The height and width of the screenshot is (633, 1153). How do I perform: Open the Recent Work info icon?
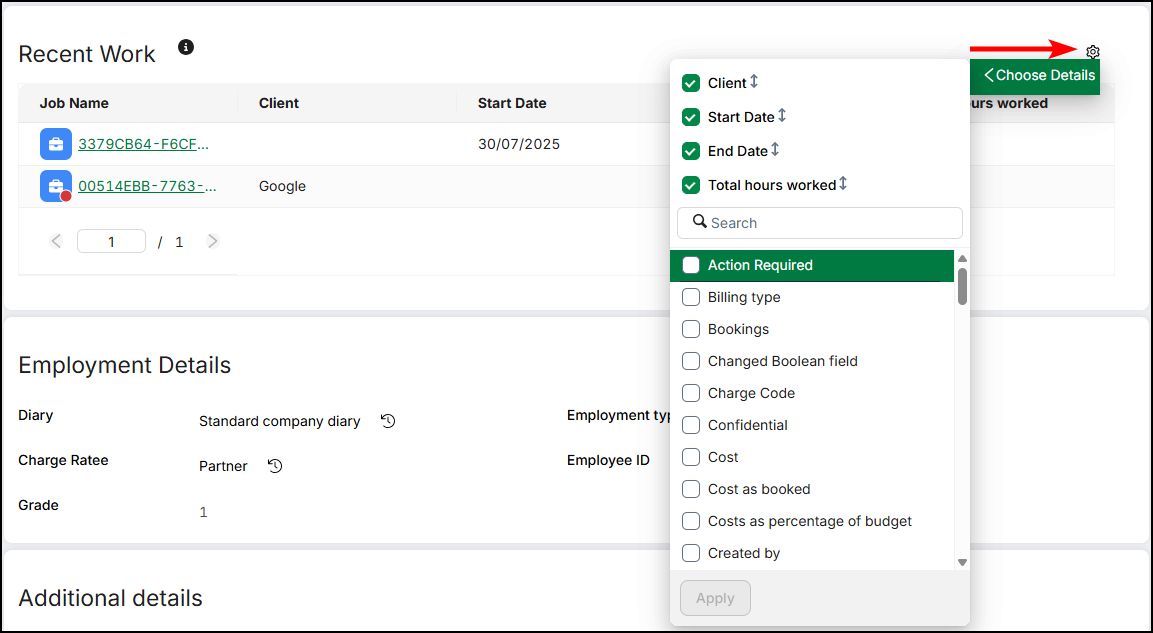(186, 47)
